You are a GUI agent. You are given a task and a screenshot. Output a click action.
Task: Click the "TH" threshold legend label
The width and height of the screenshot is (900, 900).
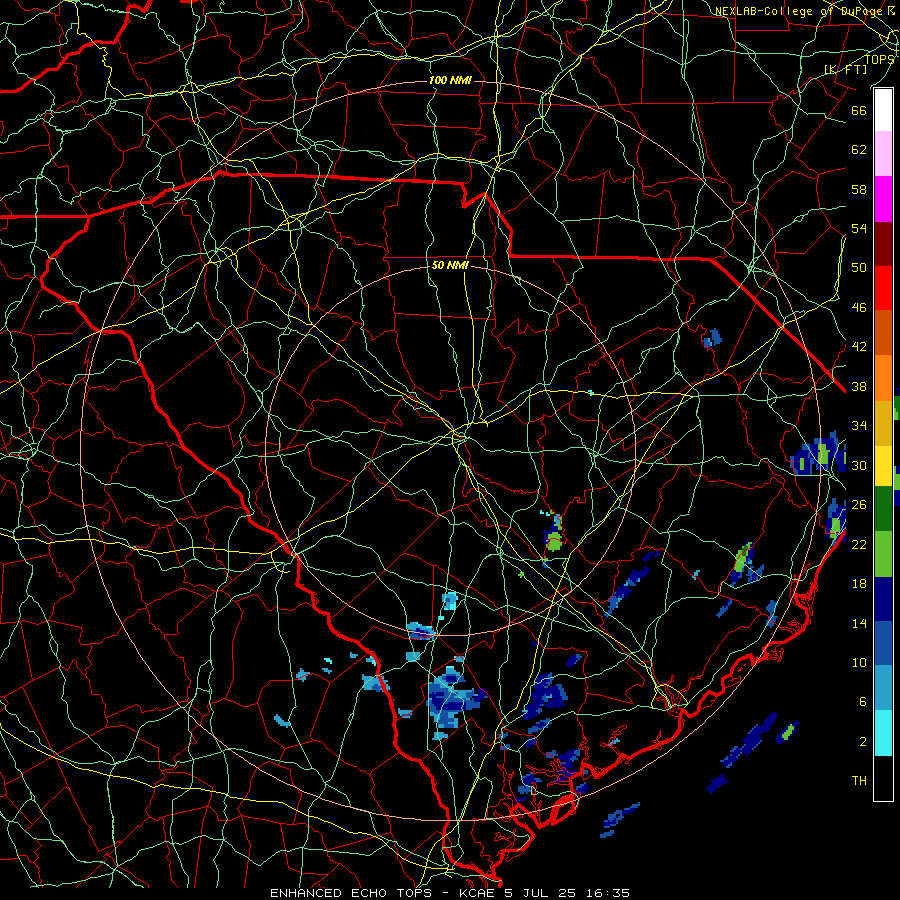(x=859, y=781)
